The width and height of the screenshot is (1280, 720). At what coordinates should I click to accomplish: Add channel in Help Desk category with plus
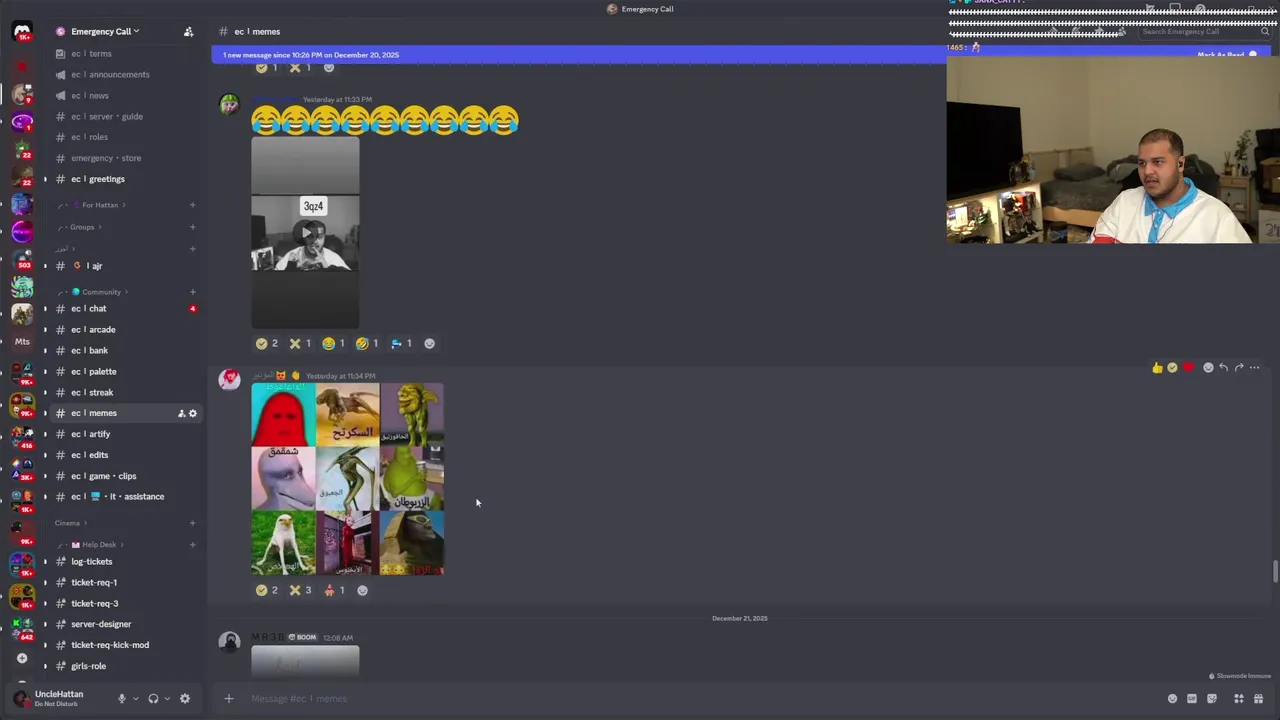pos(192,545)
